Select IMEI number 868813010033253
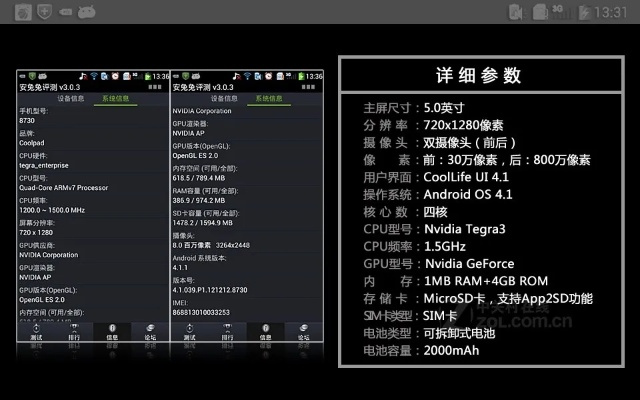 tap(201, 312)
